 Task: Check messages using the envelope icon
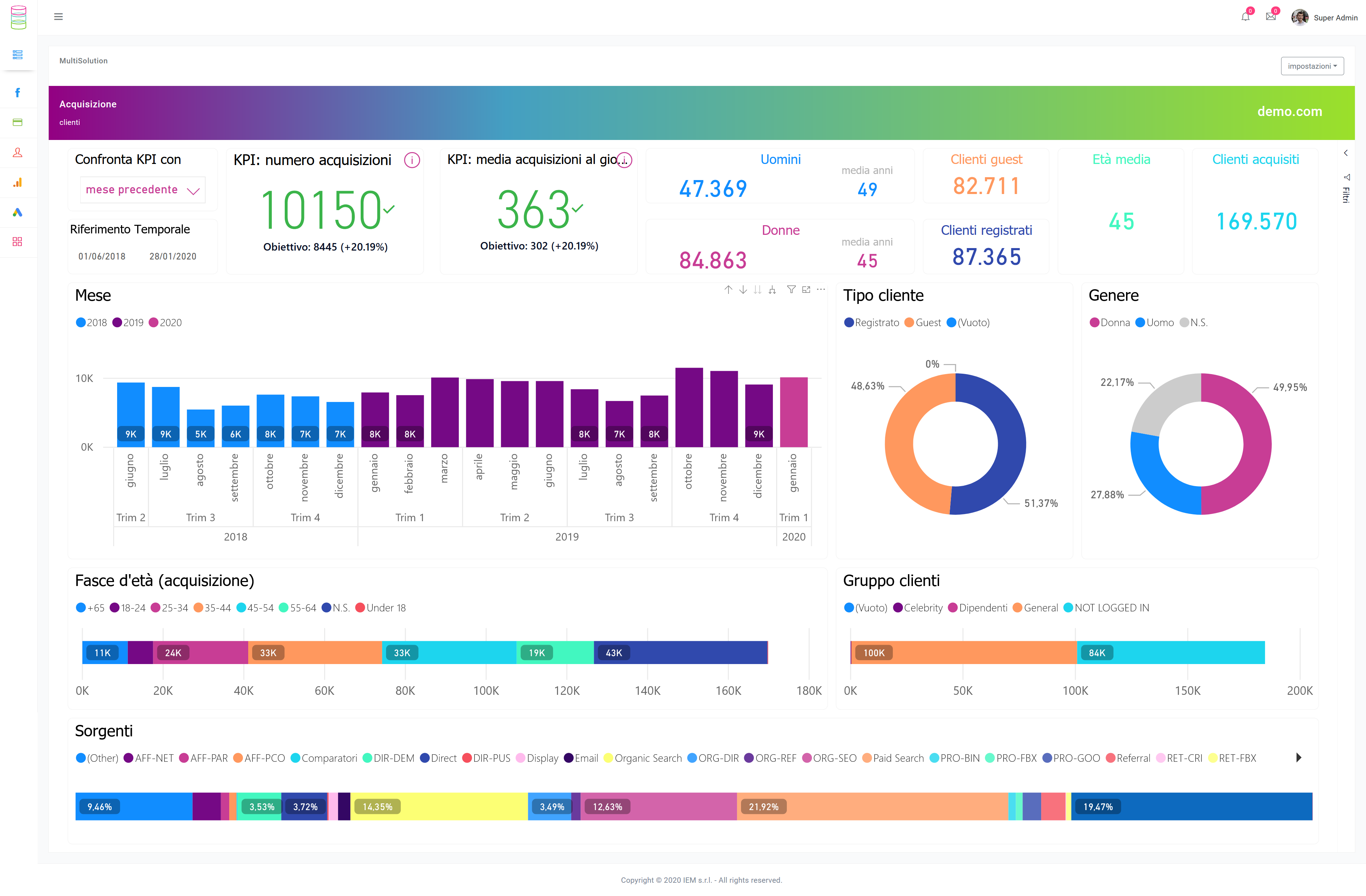point(1271,17)
